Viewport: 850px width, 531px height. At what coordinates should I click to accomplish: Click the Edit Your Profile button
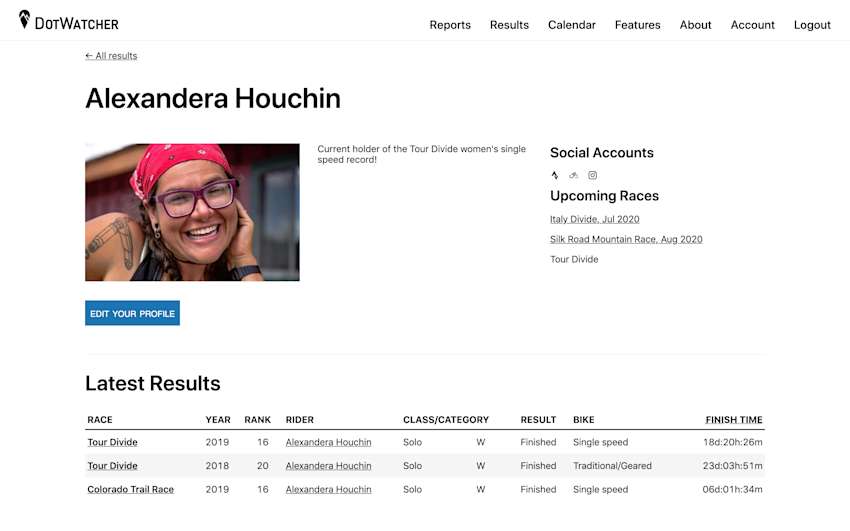tap(132, 313)
